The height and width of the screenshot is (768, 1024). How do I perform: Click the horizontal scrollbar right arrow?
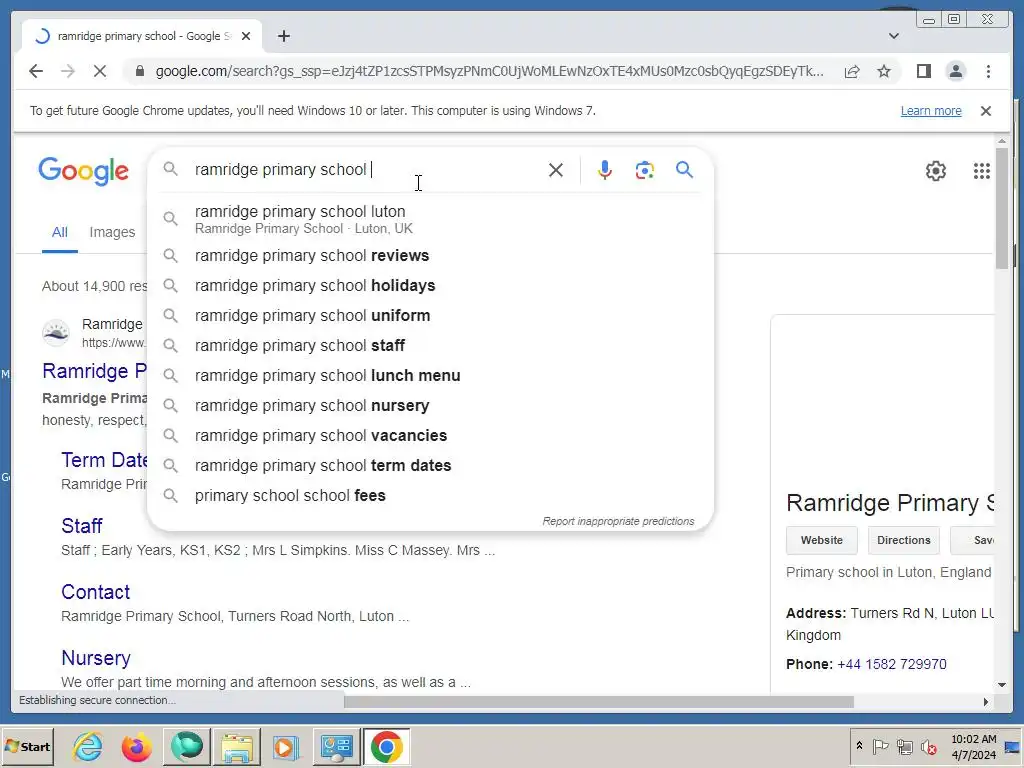click(x=985, y=702)
